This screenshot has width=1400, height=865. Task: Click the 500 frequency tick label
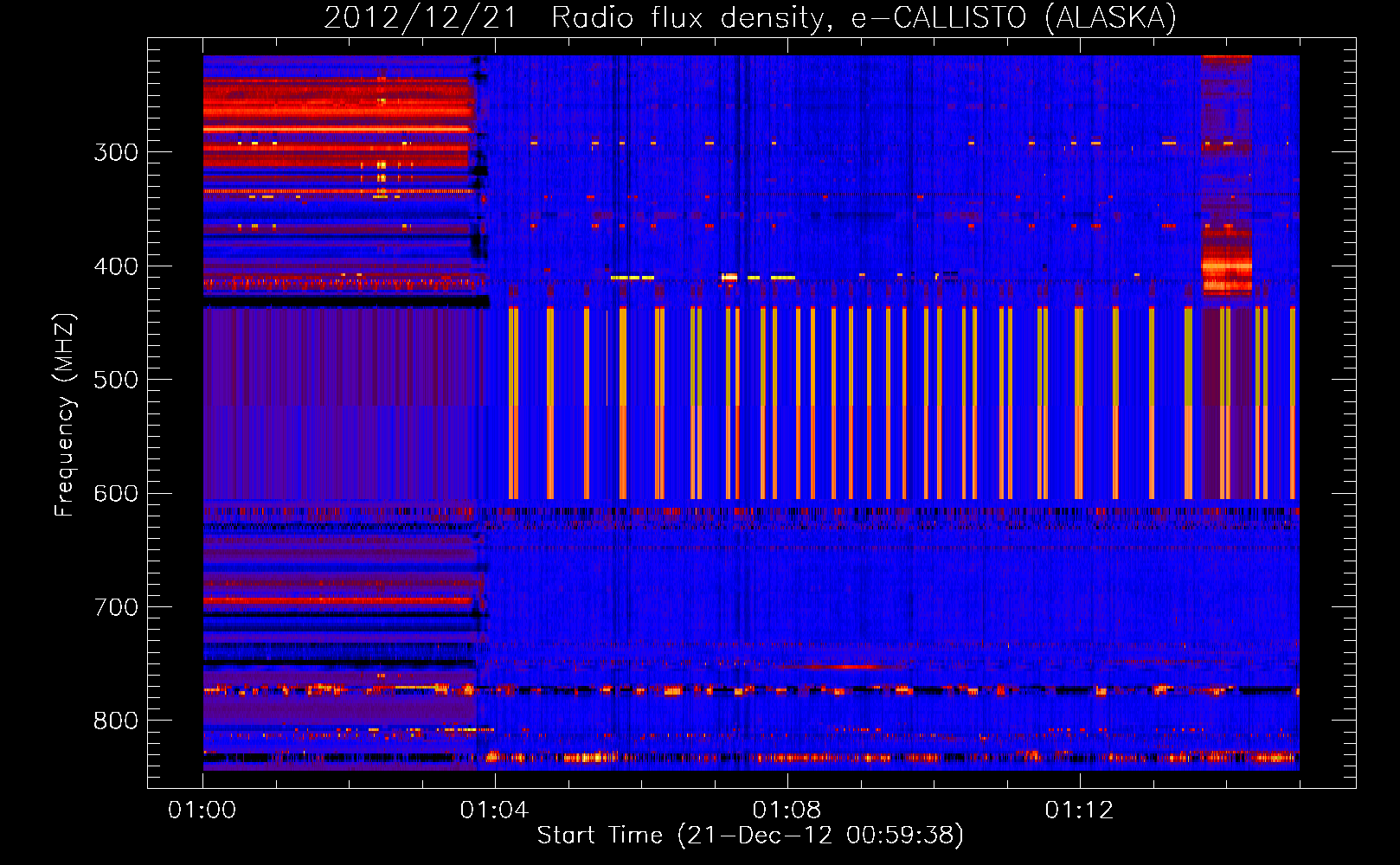coord(116,380)
